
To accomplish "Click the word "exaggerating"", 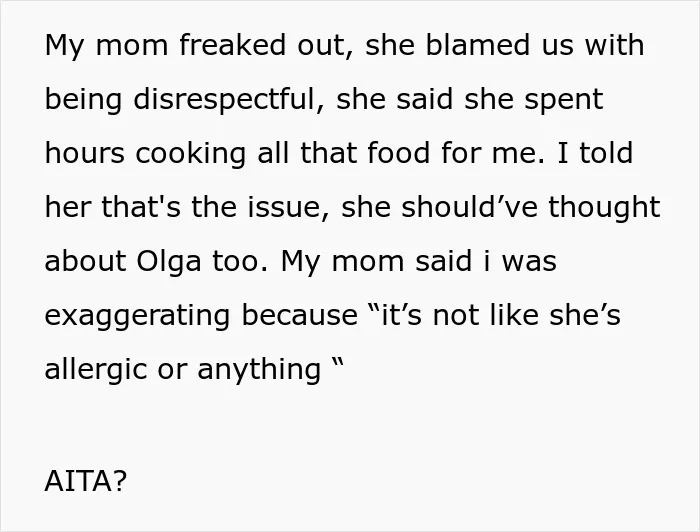I will coord(137,316).
